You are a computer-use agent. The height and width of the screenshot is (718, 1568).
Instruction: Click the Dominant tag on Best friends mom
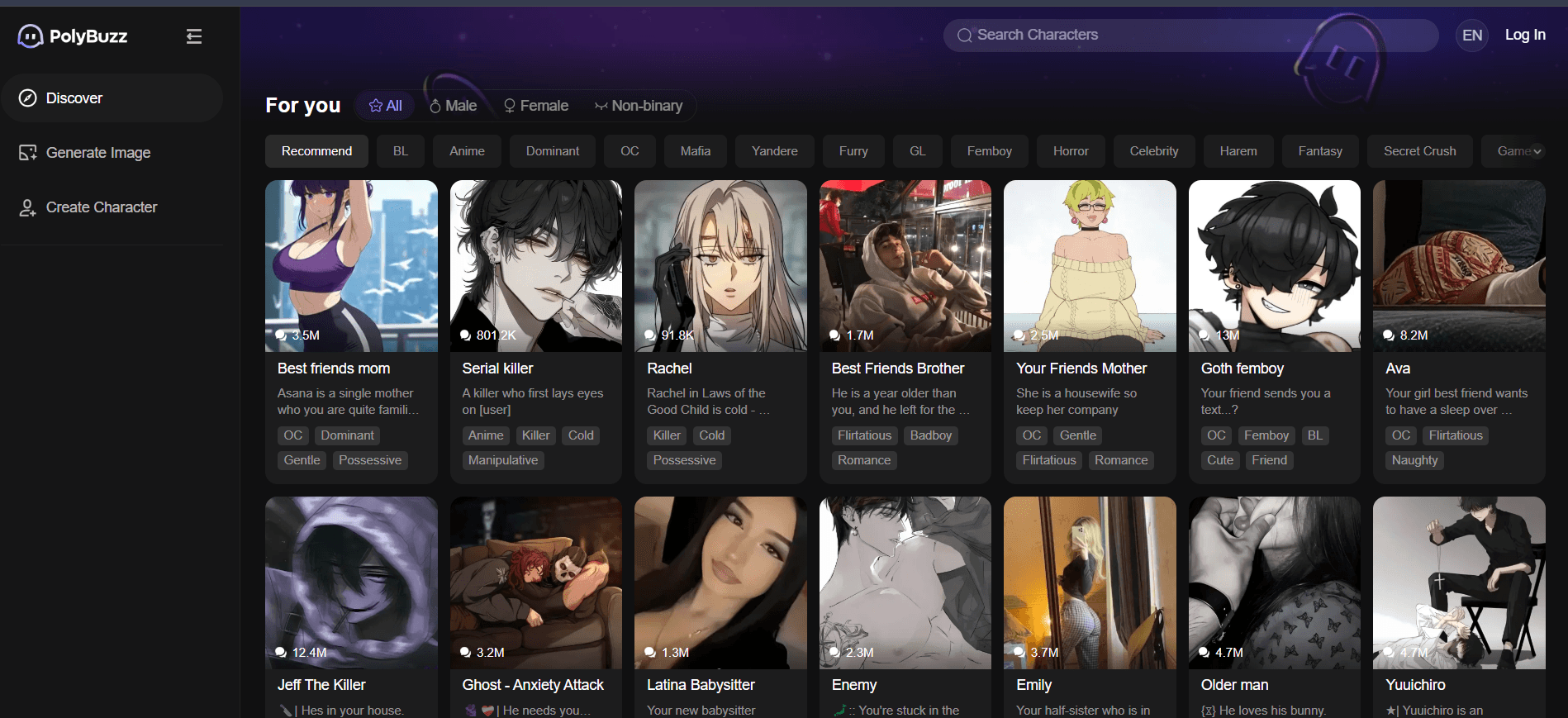[347, 435]
